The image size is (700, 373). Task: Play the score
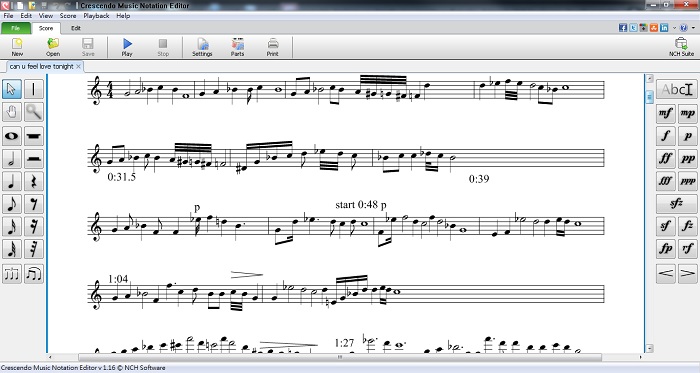127,47
